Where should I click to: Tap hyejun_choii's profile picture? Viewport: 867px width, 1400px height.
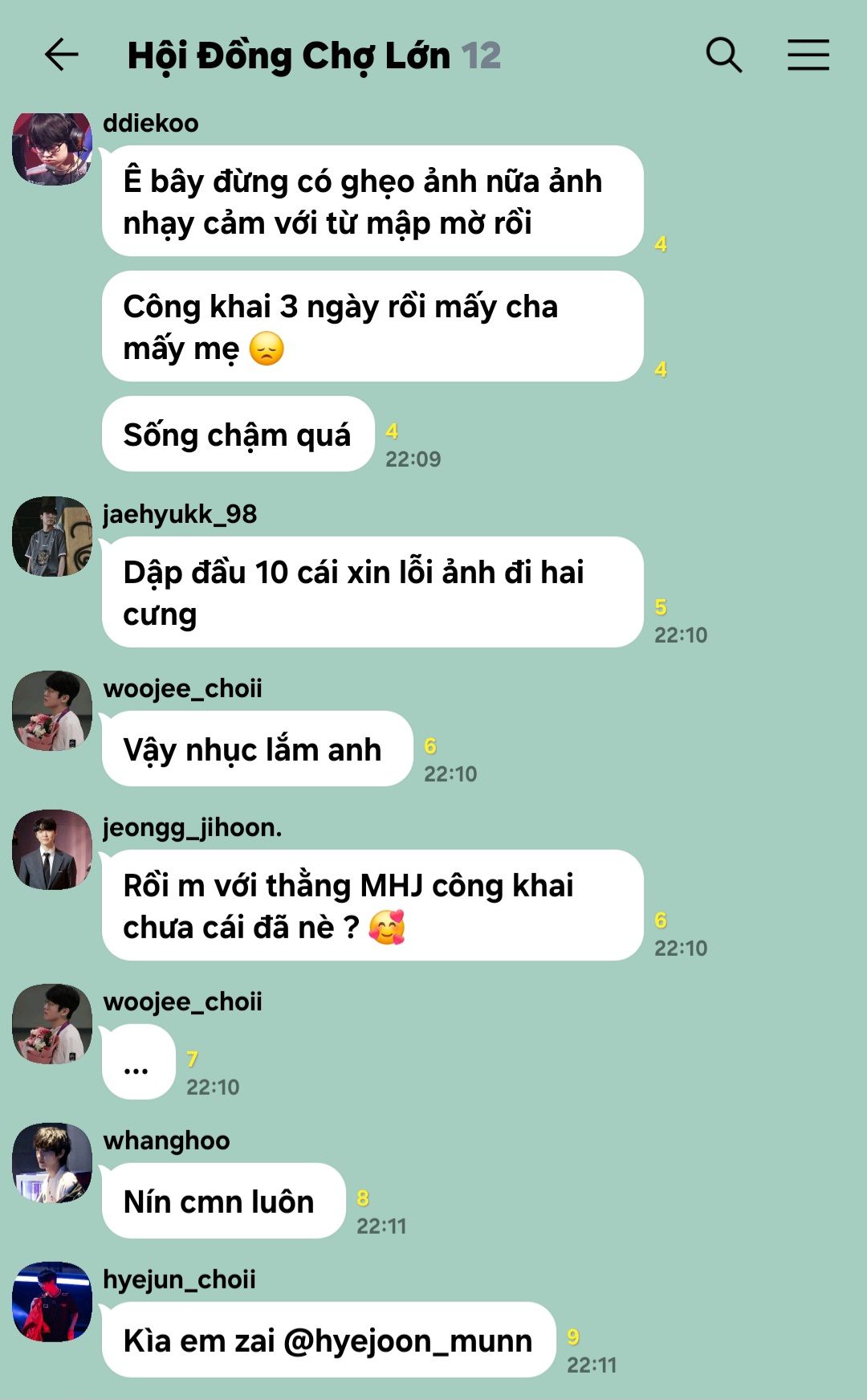pyautogui.click(x=52, y=1302)
